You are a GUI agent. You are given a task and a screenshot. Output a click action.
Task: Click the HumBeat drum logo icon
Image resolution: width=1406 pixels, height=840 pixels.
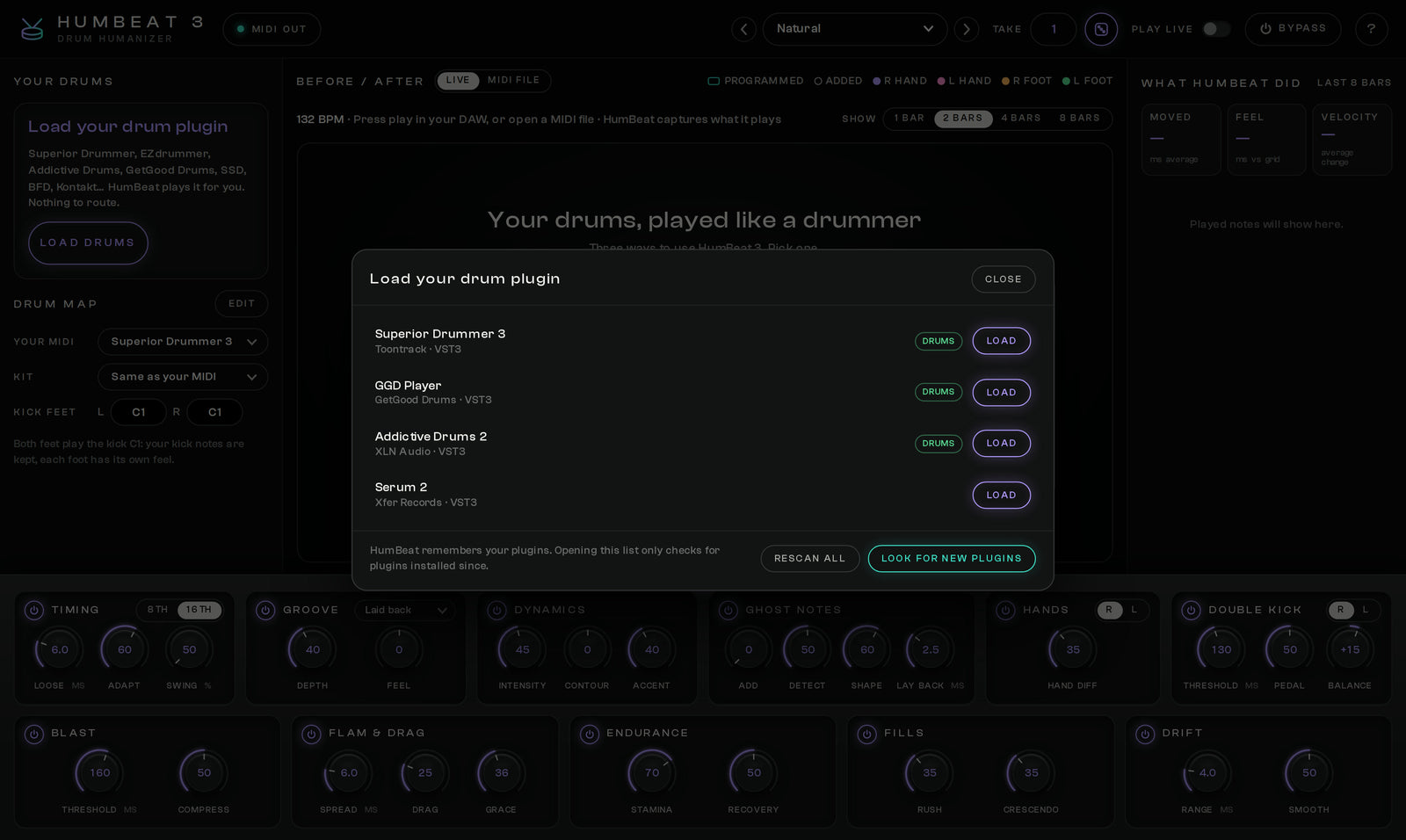point(33,29)
